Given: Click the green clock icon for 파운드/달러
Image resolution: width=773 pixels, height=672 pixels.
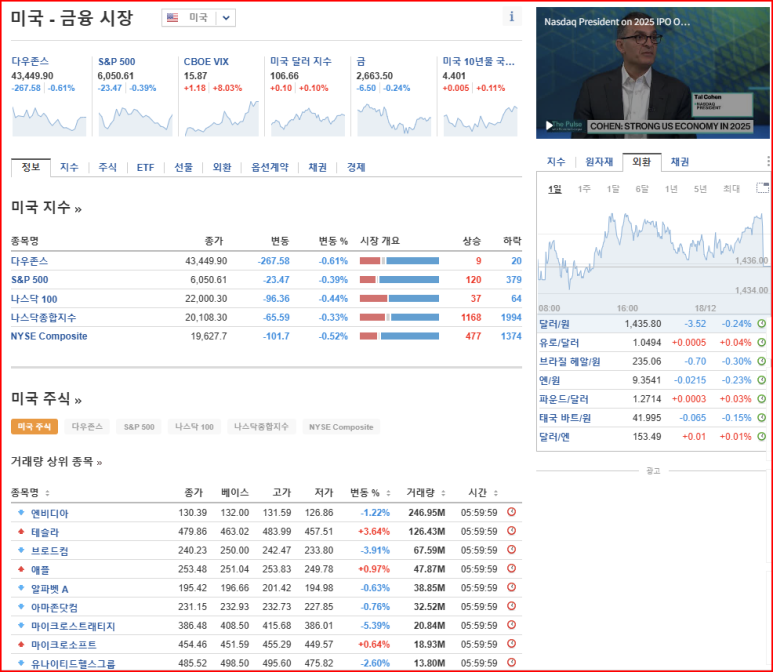Looking at the screenshot, I should (x=762, y=398).
